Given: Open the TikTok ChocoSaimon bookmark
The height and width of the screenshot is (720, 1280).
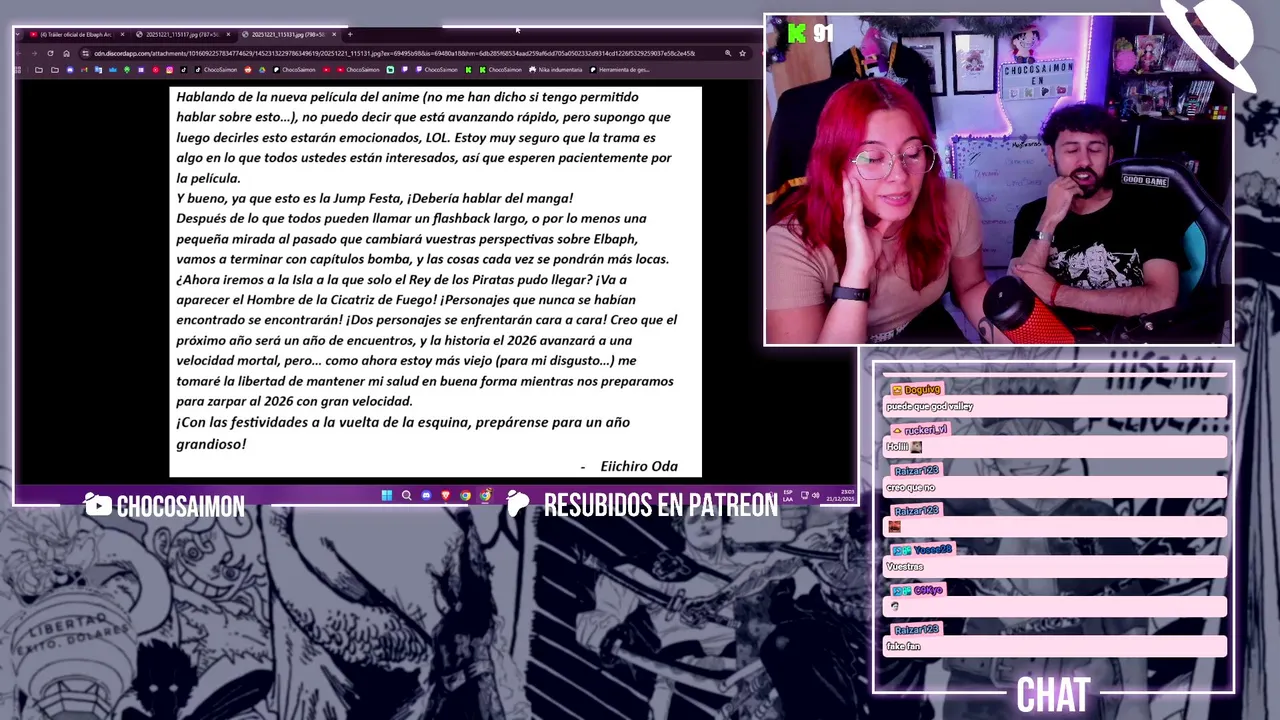Looking at the screenshot, I should coord(216,70).
